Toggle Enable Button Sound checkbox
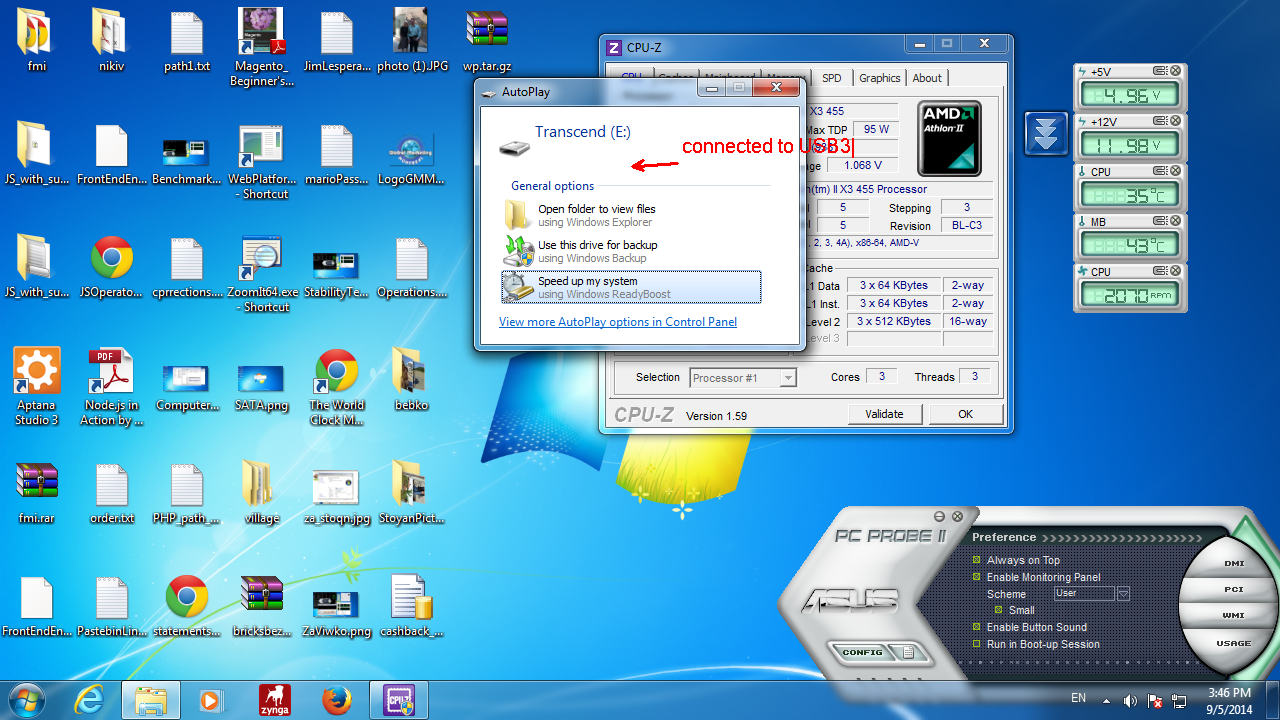Viewport: 1280px width, 720px height. (977, 627)
